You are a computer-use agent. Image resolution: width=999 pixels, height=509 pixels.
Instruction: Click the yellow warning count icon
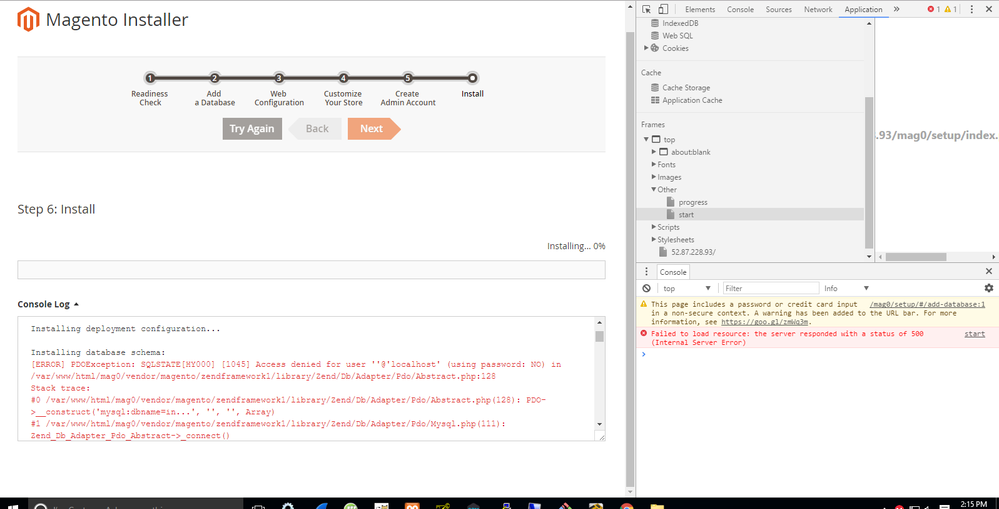pyautogui.click(x=950, y=9)
